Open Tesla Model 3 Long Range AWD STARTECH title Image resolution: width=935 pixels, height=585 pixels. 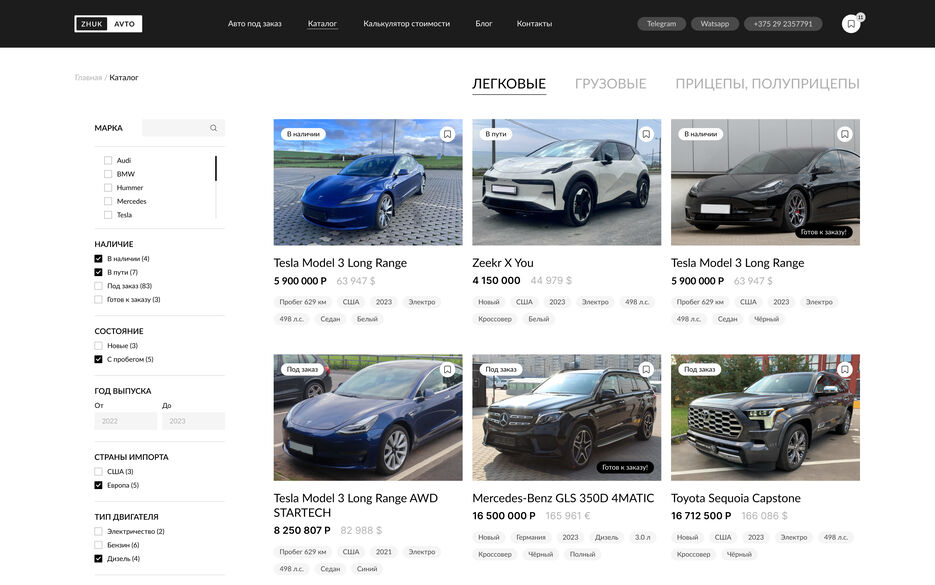coord(355,505)
